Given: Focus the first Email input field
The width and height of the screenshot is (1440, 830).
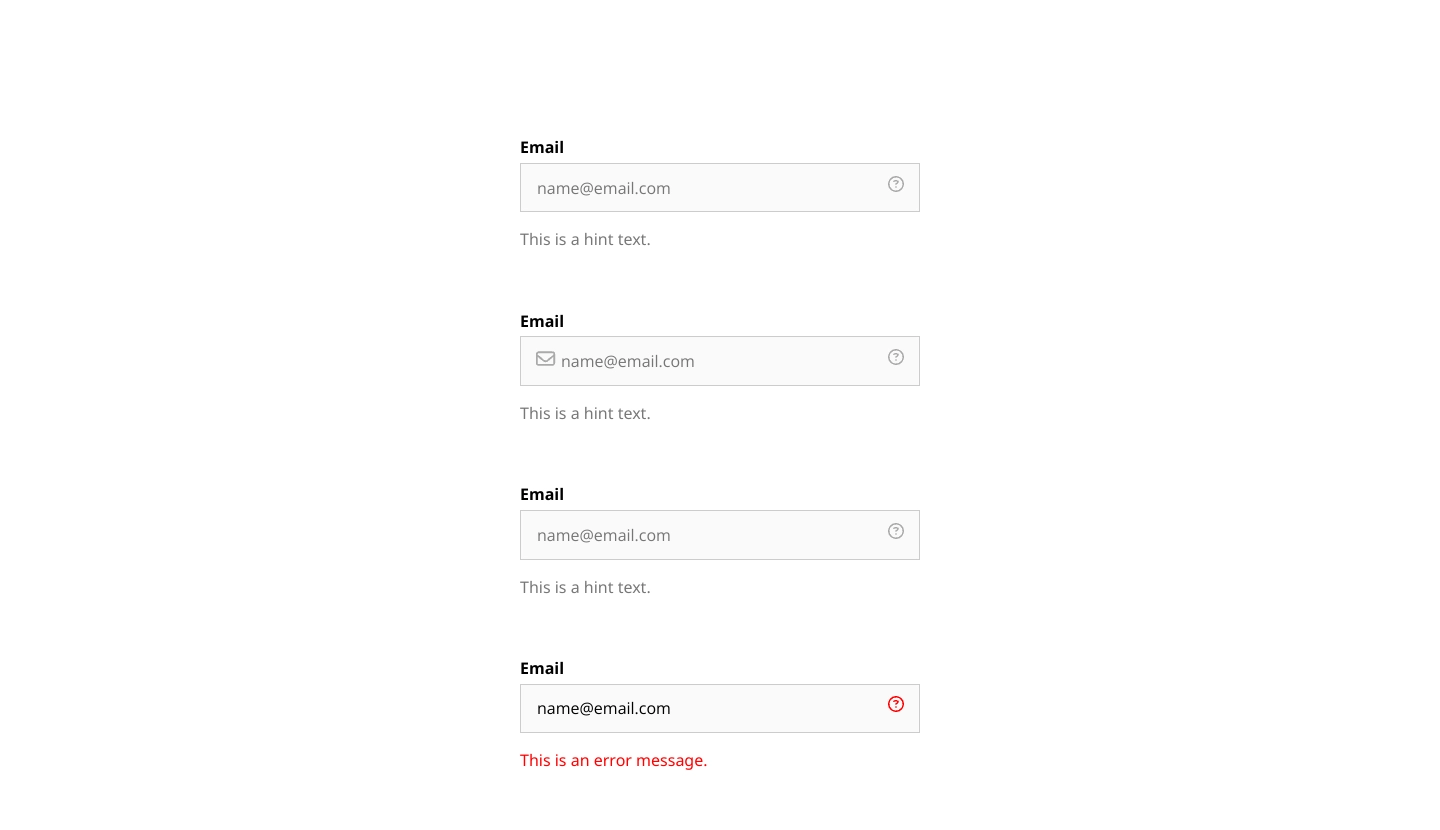Looking at the screenshot, I should (720, 188).
